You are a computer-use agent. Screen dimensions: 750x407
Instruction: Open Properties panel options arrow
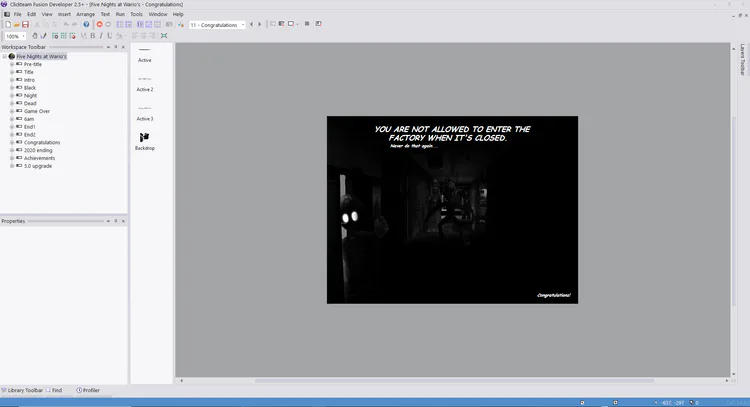(x=108, y=221)
